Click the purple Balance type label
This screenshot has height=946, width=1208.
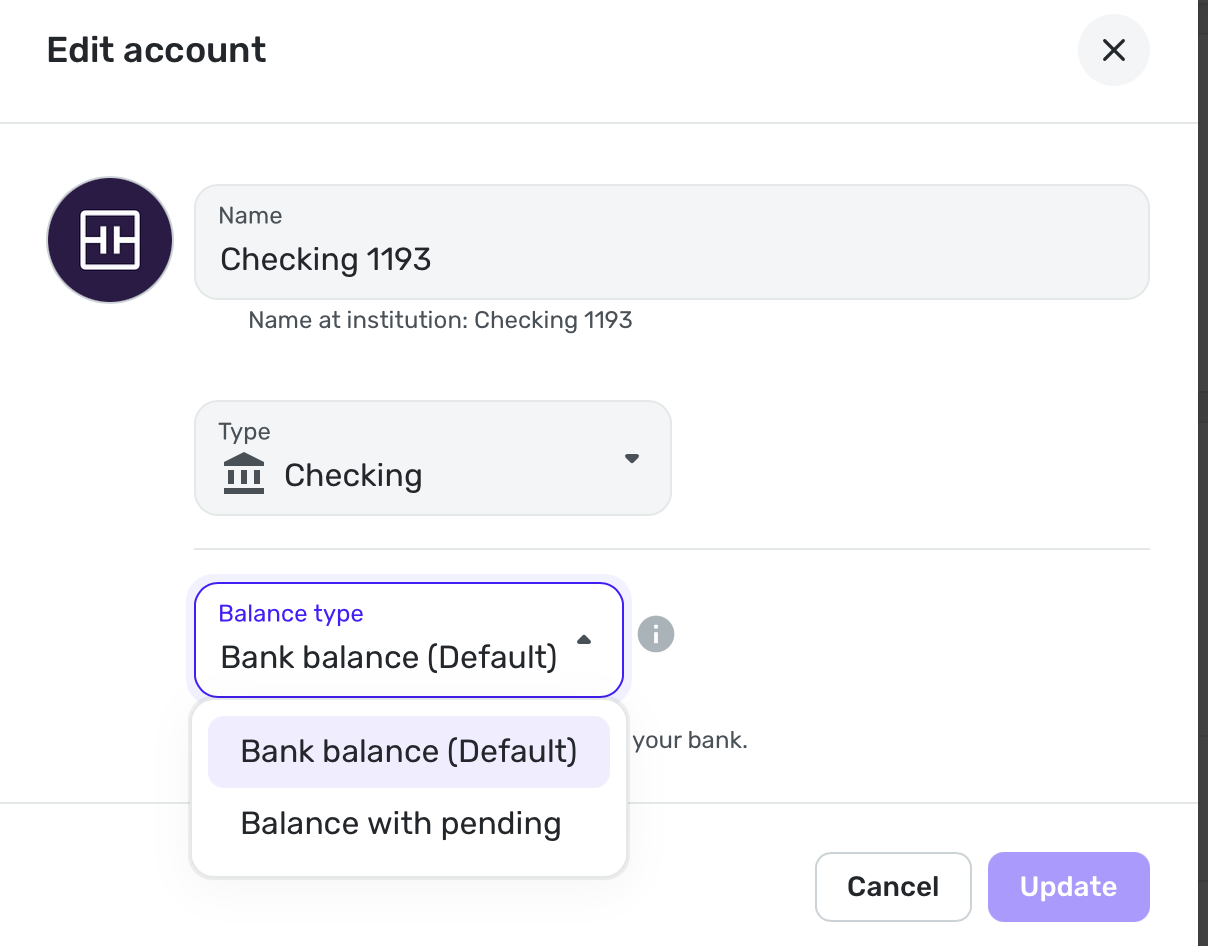[x=291, y=614]
